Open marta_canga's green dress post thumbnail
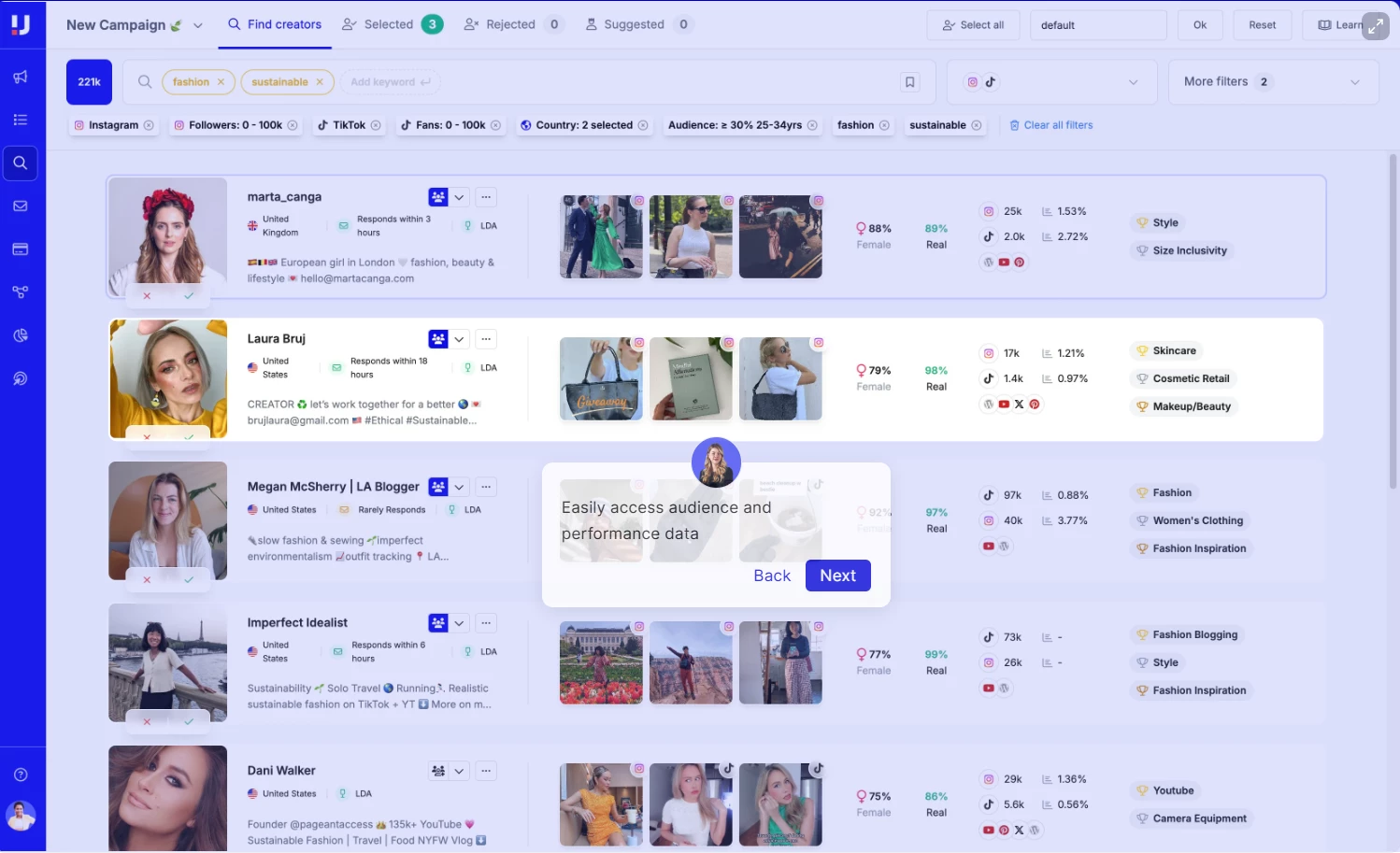1400x853 pixels. [601, 236]
